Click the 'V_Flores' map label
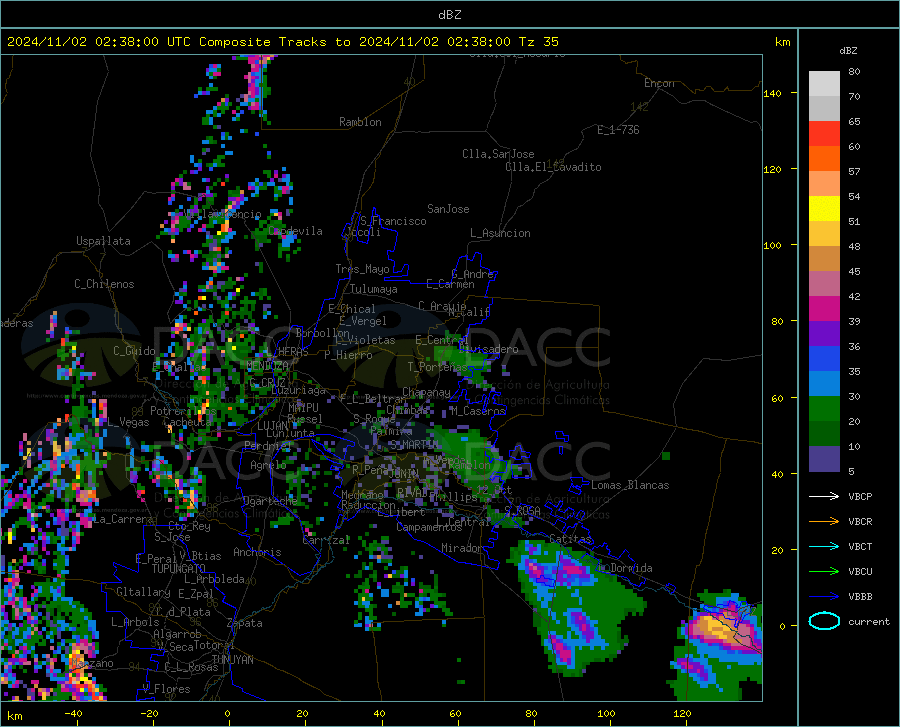This screenshot has width=900, height=727. [166, 689]
